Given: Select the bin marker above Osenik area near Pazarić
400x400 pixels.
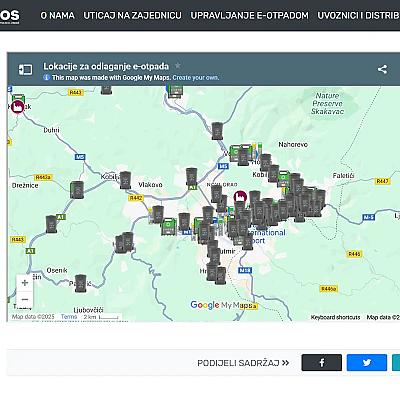Looking at the screenshot, I should click(x=80, y=283).
